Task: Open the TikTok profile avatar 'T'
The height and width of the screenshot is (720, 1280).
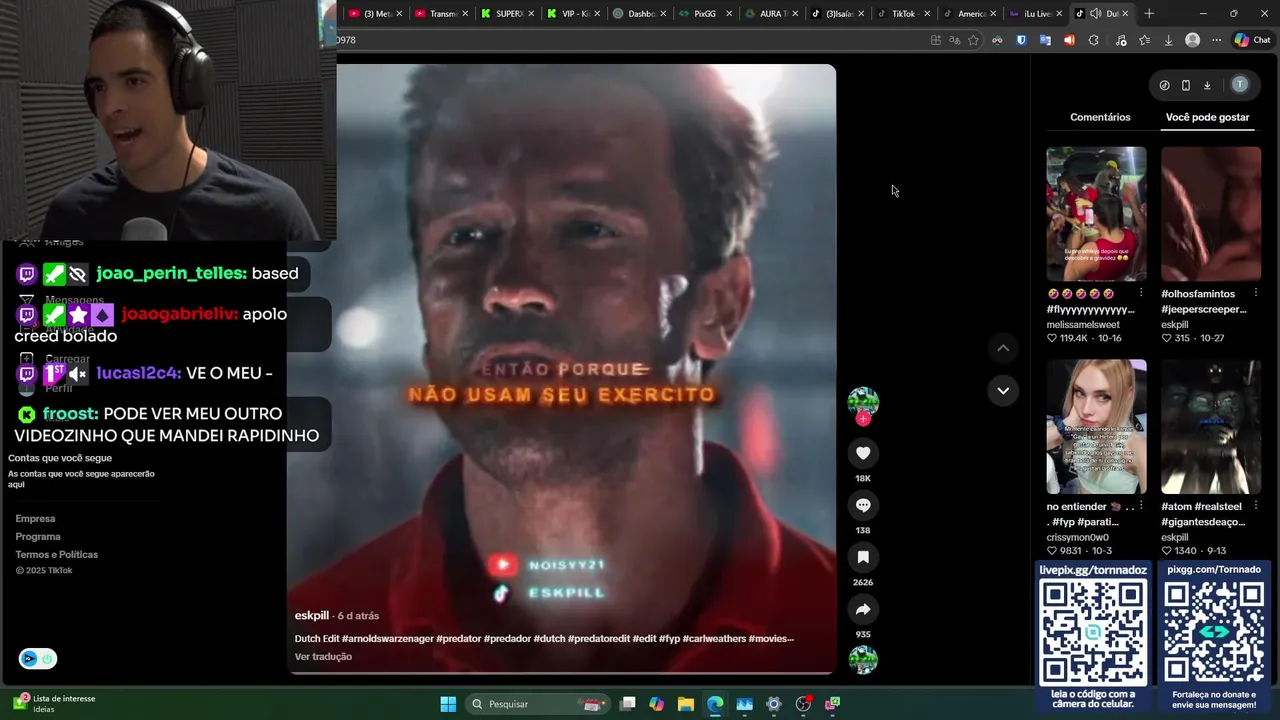Action: point(1240,85)
